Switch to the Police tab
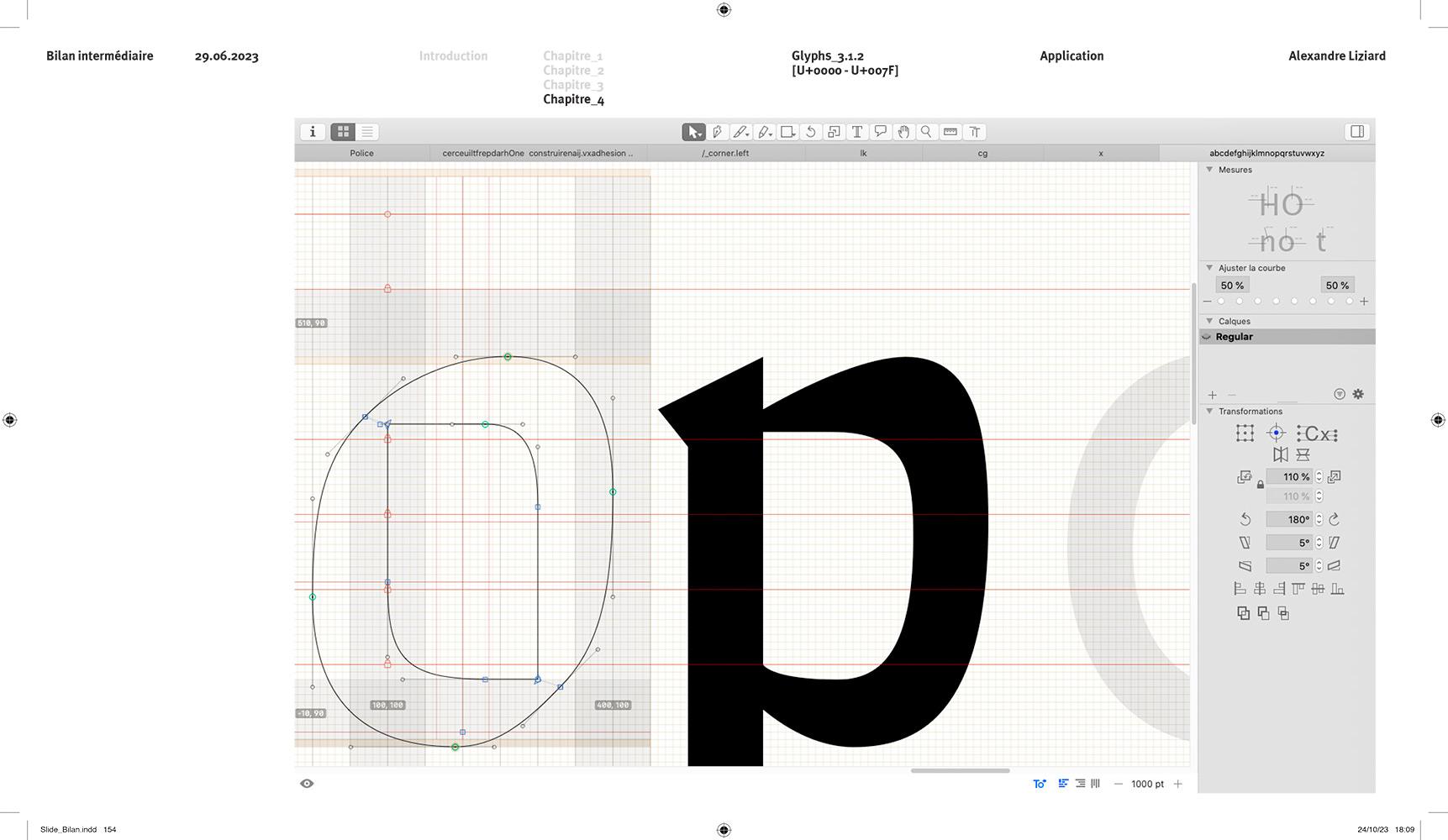The height and width of the screenshot is (840, 1448). click(361, 153)
